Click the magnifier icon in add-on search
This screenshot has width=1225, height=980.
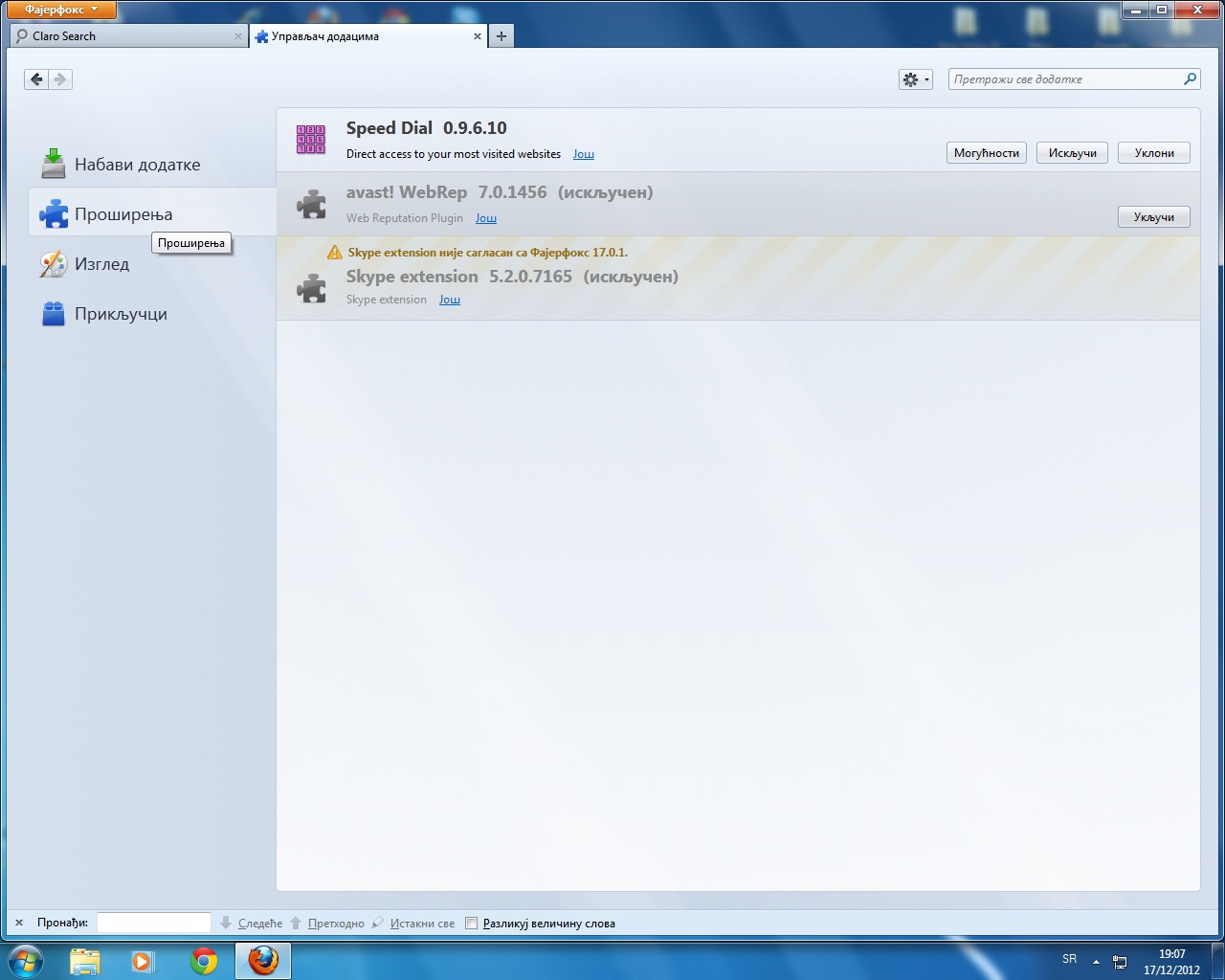(x=1190, y=79)
